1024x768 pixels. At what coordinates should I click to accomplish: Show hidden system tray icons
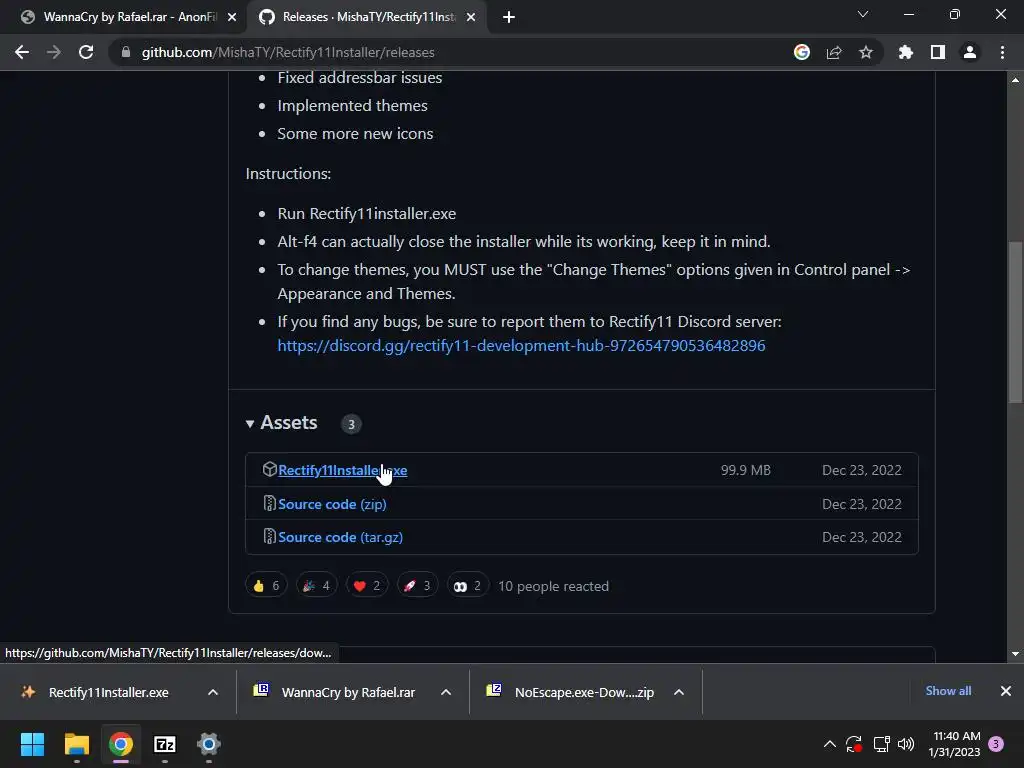pyautogui.click(x=829, y=744)
